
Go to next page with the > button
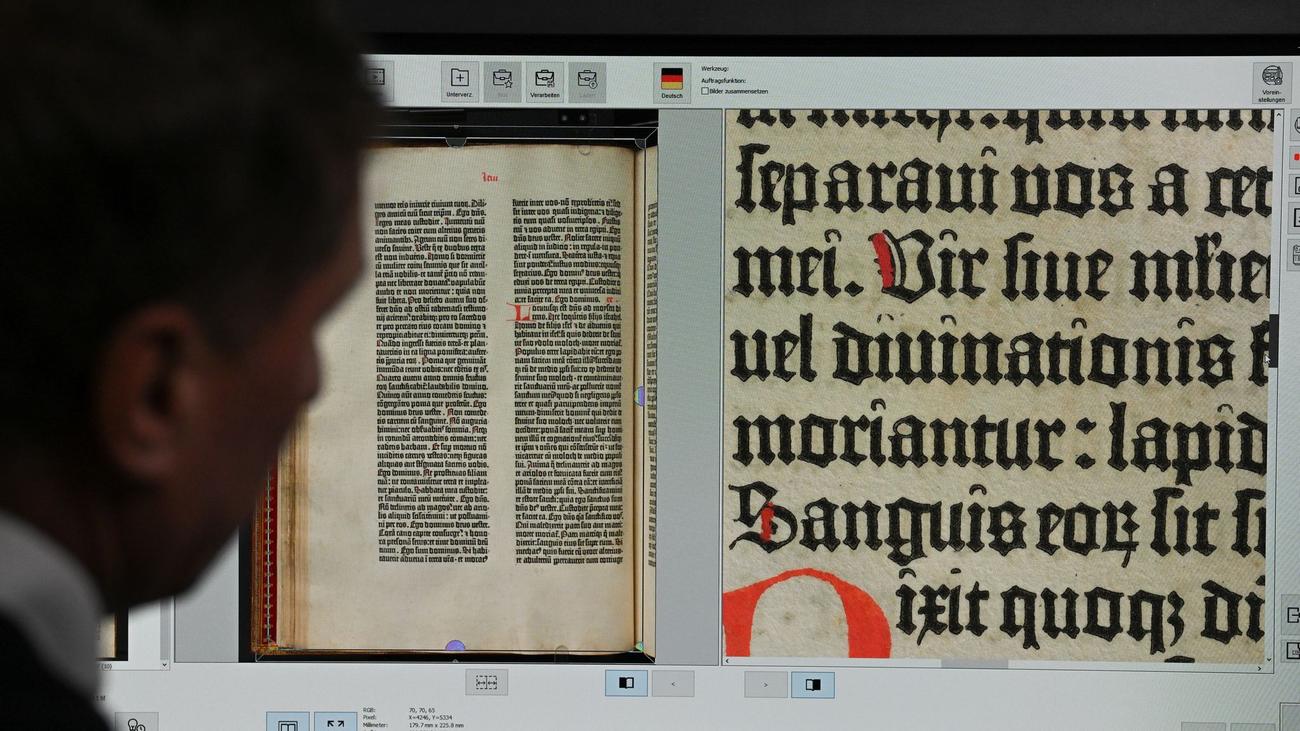click(x=765, y=684)
